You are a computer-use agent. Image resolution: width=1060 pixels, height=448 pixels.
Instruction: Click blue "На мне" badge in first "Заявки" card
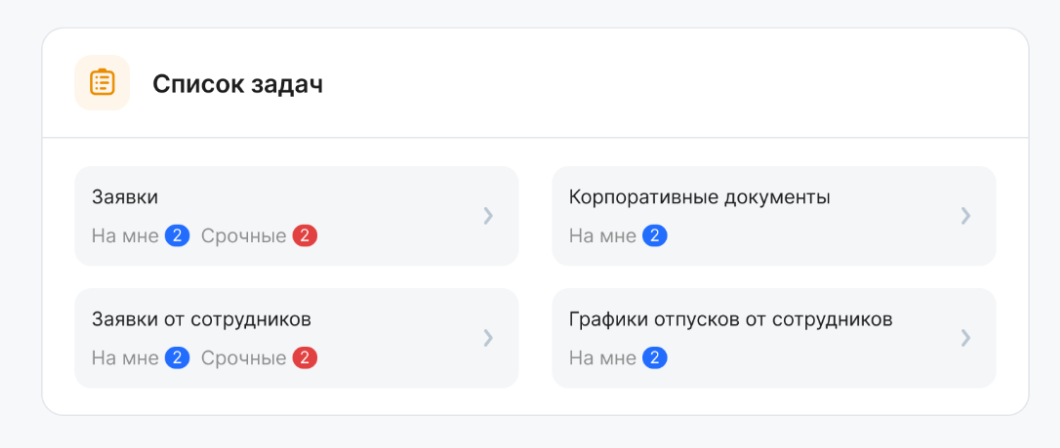coord(177,236)
